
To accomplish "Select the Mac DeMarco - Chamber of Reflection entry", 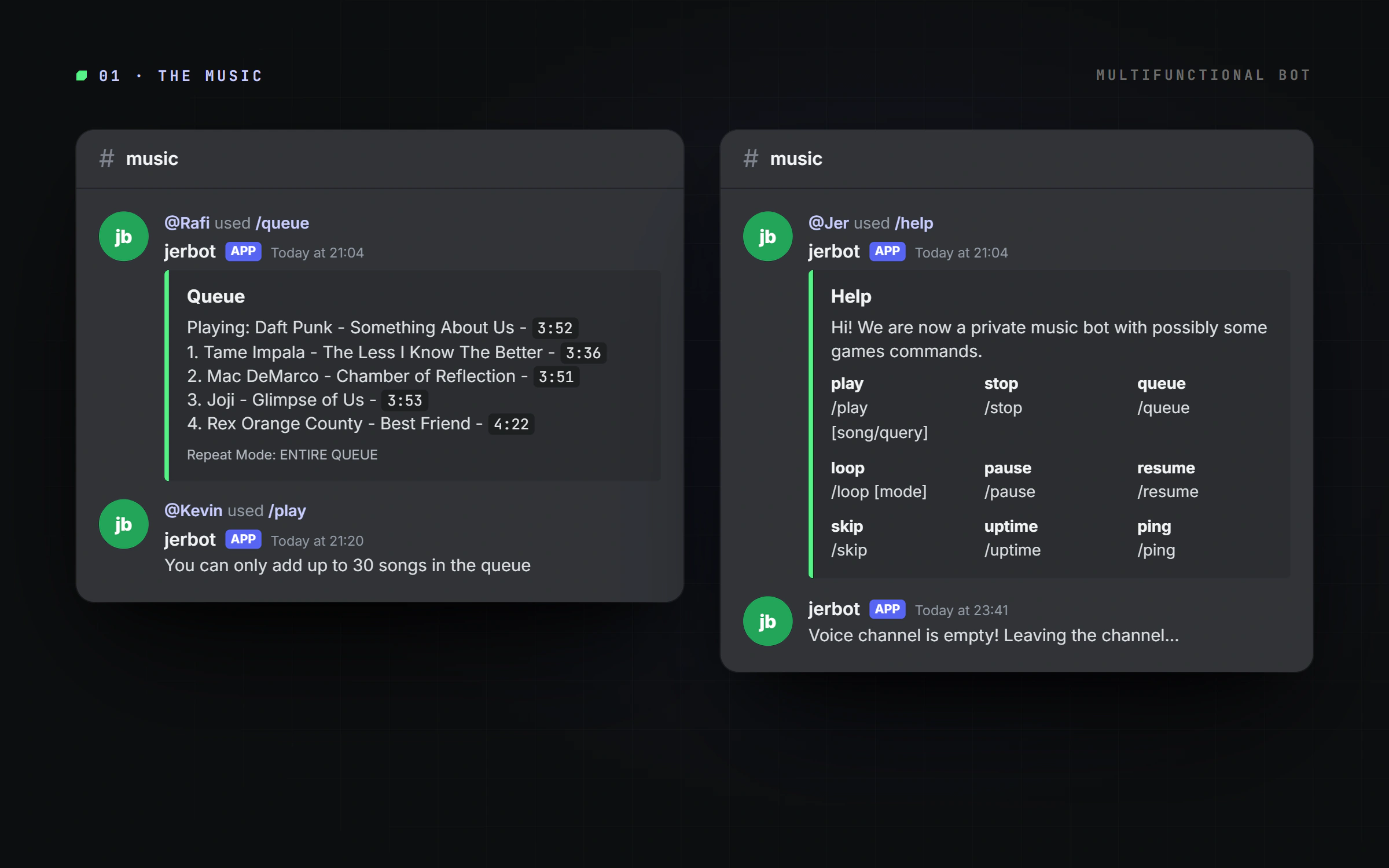I will 383,376.
